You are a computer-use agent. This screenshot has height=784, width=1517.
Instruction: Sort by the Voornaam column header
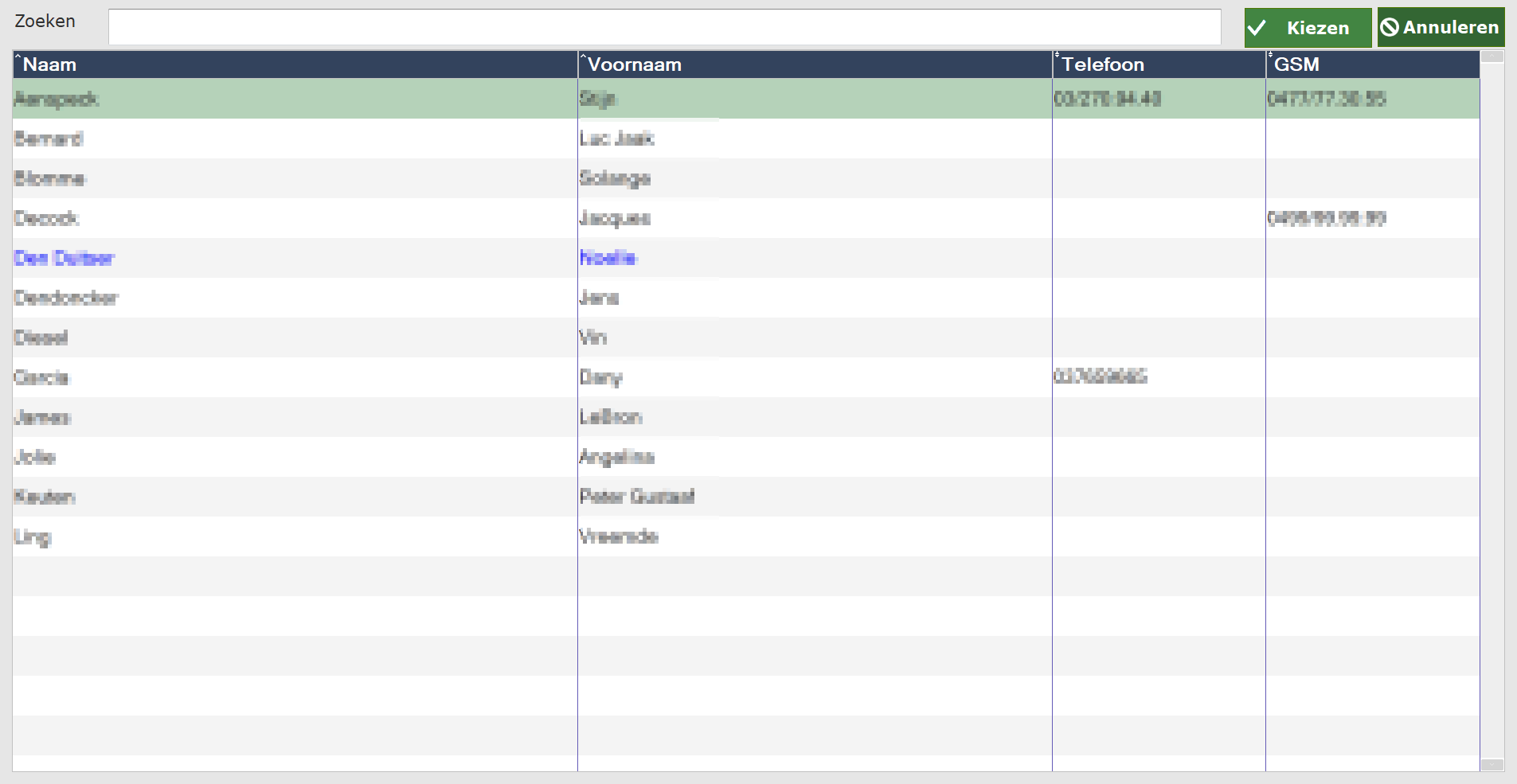[815, 64]
